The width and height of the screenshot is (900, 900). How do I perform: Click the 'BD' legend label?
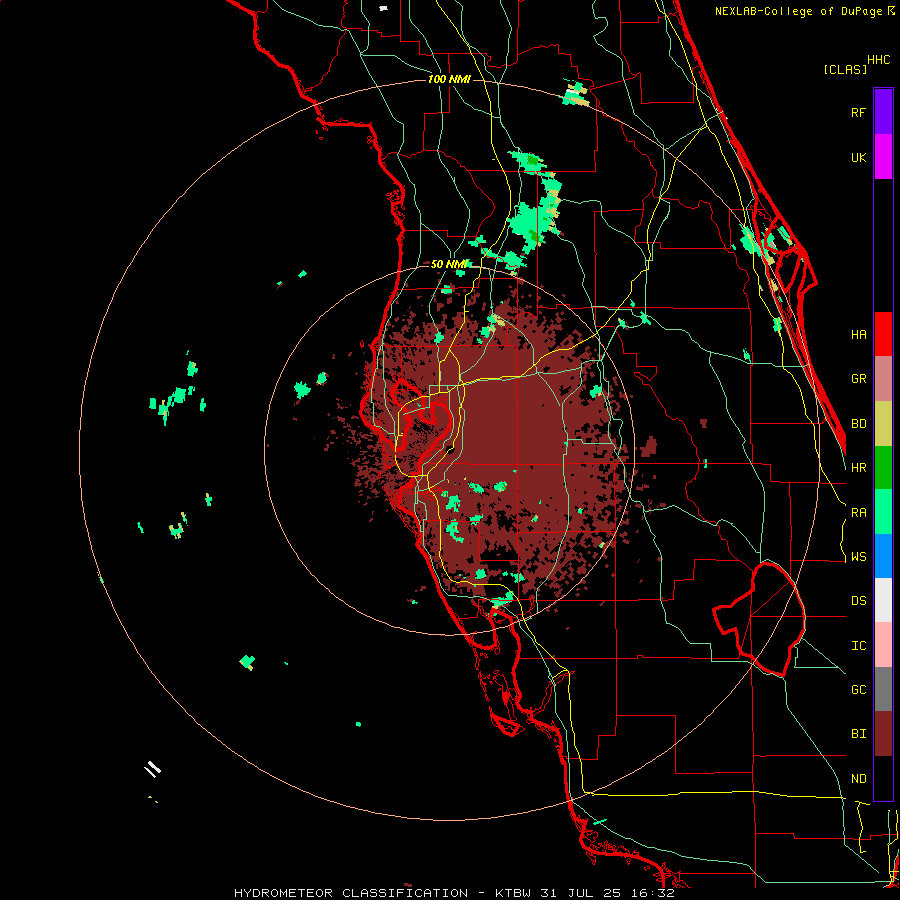pyautogui.click(x=858, y=424)
